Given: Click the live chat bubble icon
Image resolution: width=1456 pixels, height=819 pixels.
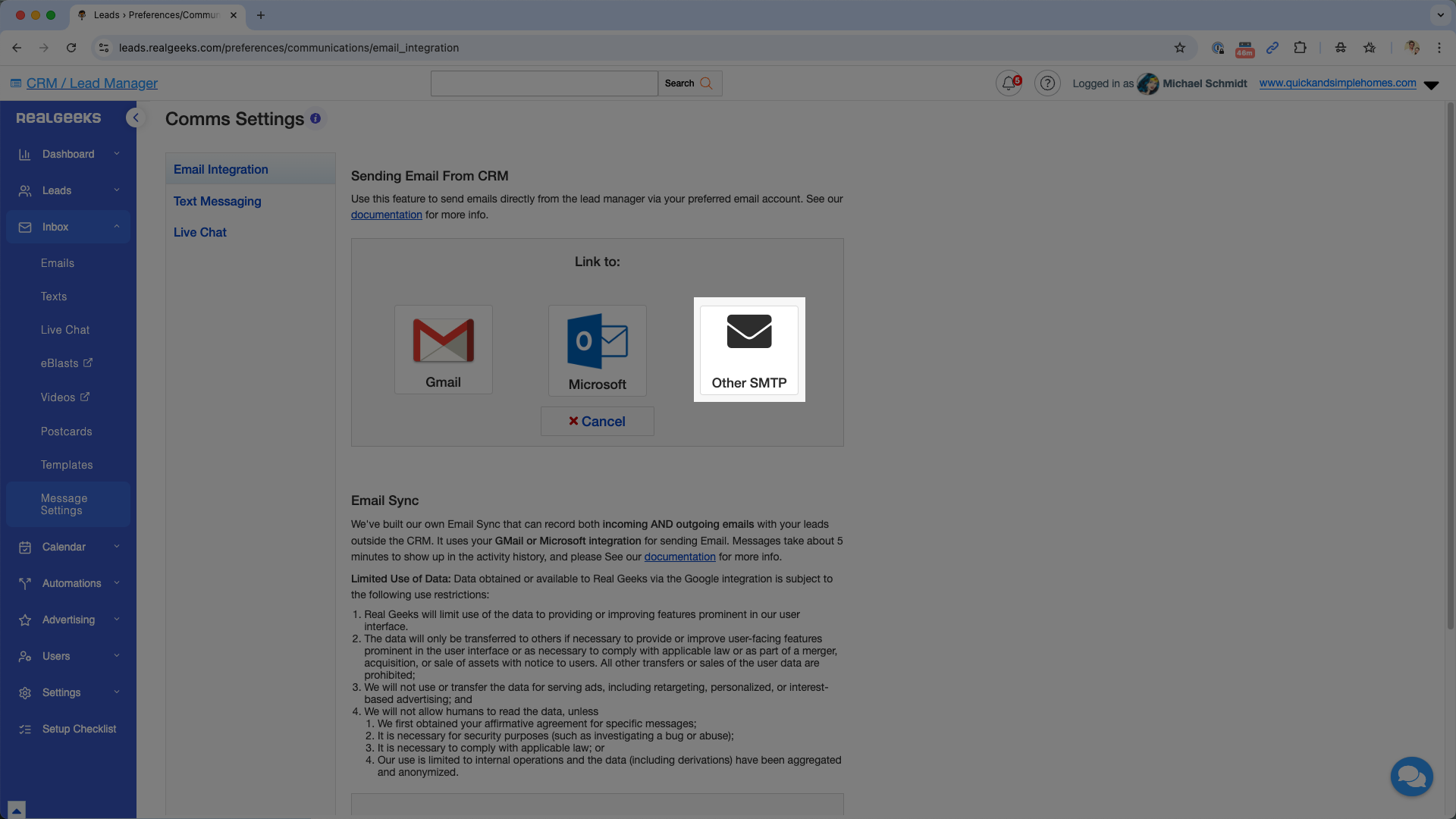Looking at the screenshot, I should tap(1411, 777).
